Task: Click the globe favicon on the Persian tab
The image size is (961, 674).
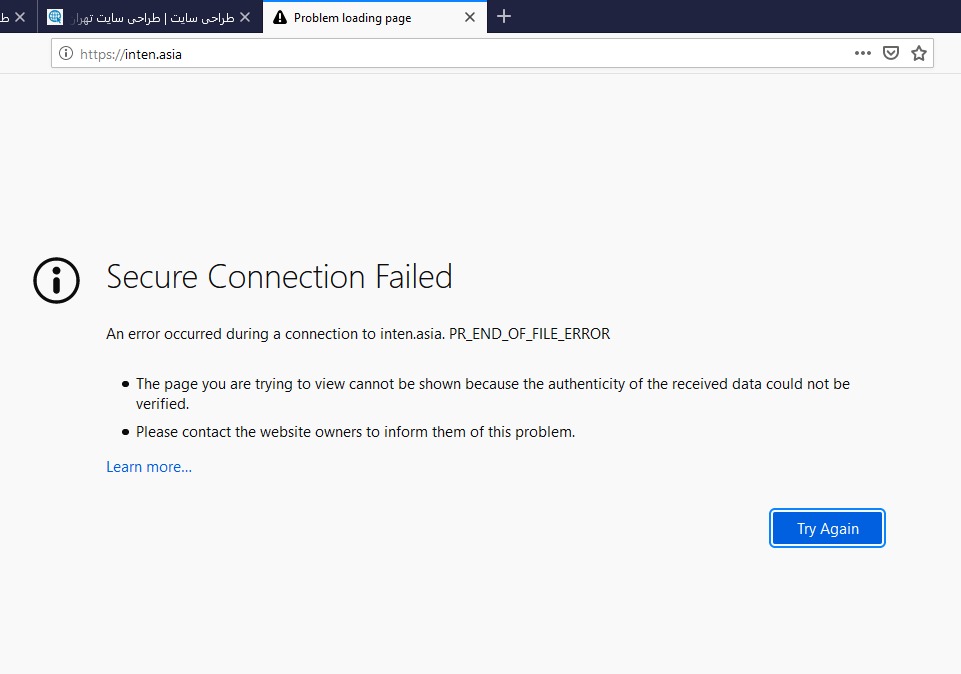Action: pos(55,17)
